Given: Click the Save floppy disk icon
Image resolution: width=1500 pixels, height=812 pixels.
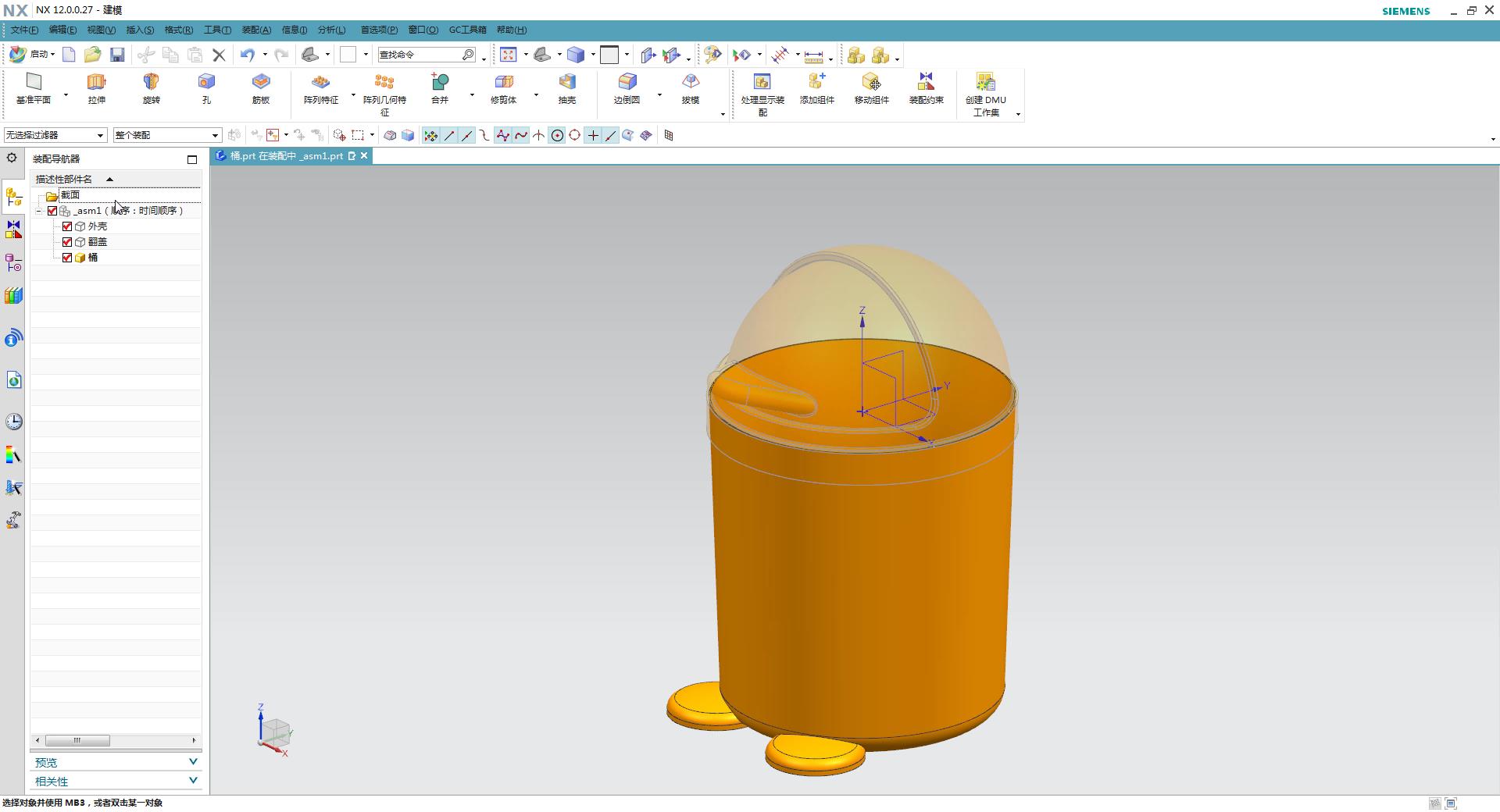Looking at the screenshot, I should (117, 55).
